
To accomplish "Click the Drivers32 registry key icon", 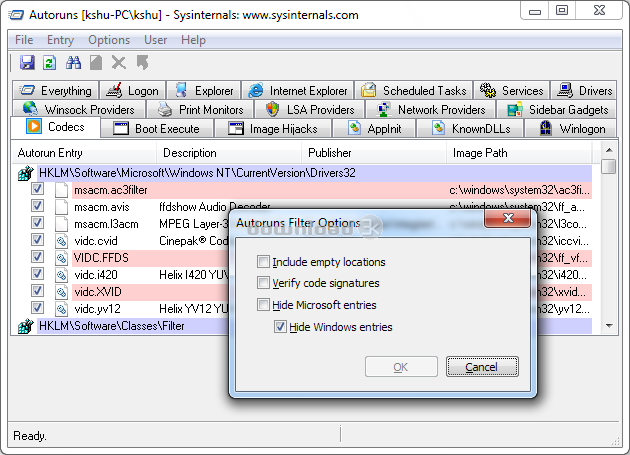I will (26, 173).
